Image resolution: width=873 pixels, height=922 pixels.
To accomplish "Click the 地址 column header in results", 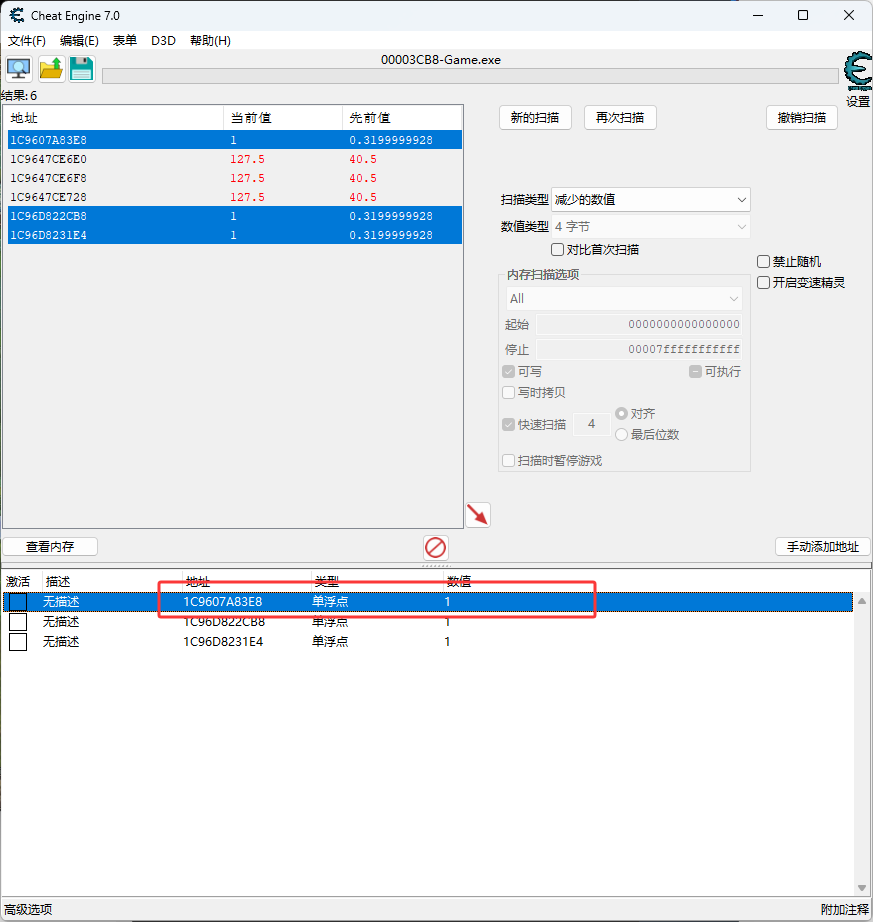I will [x=114, y=118].
